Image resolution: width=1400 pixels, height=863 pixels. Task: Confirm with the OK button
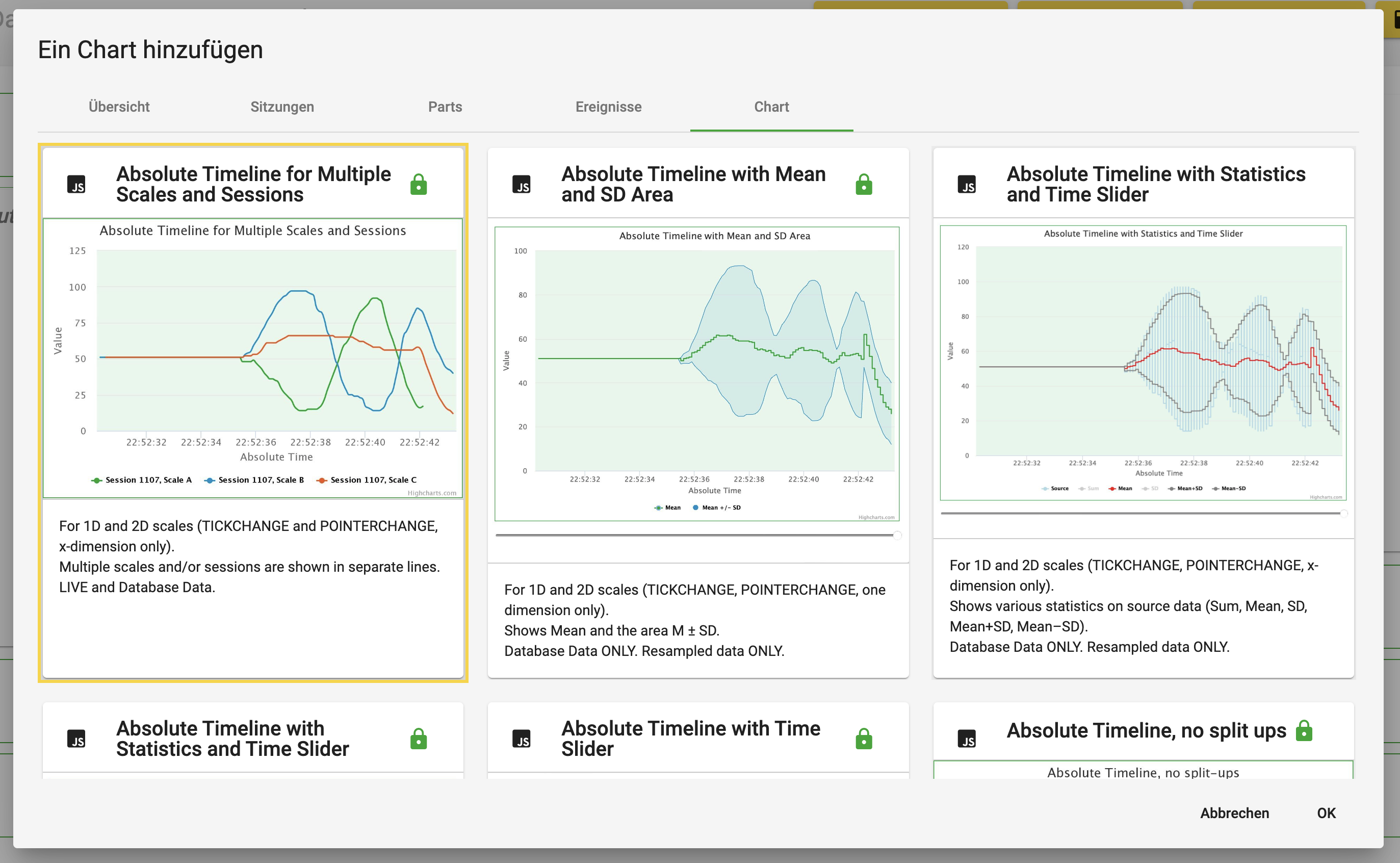tap(1327, 813)
